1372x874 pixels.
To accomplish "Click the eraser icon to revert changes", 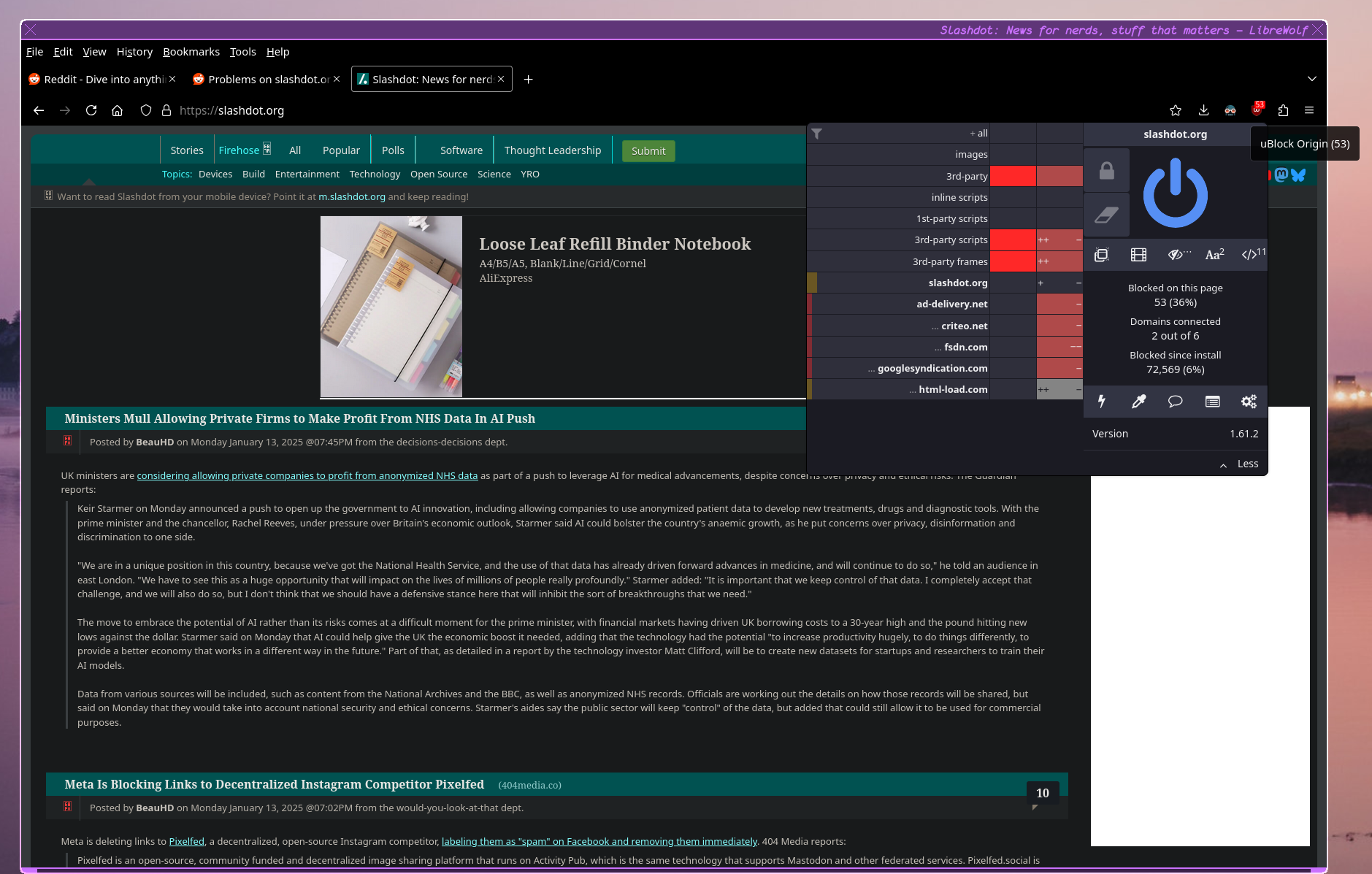I will [x=1106, y=215].
